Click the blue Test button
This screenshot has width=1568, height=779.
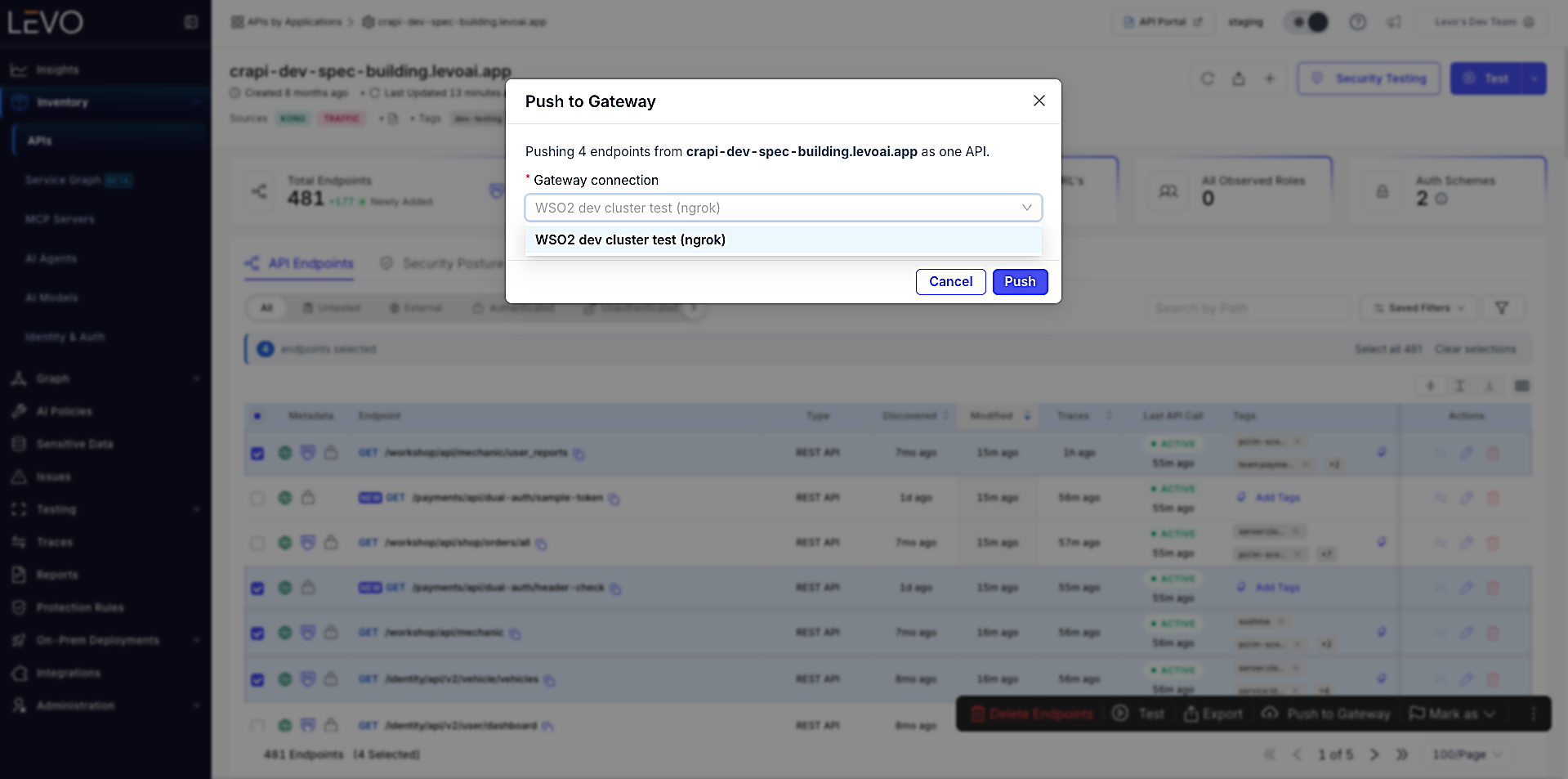(x=1486, y=78)
